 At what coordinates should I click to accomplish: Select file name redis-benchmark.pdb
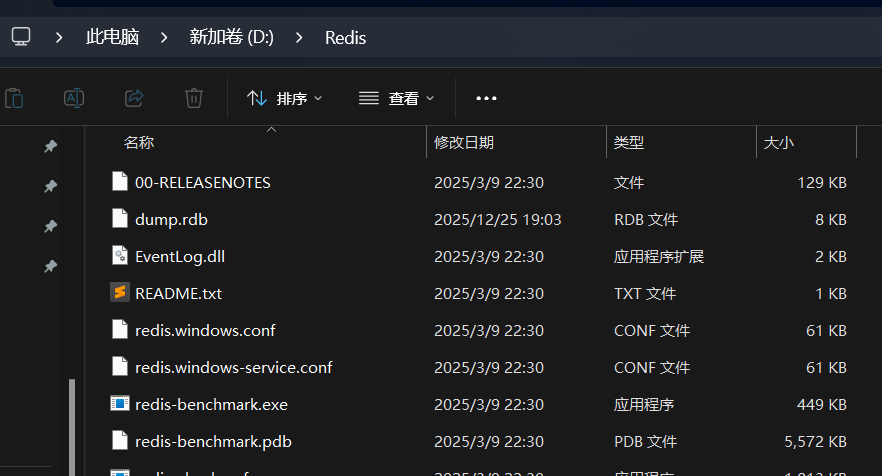click(x=213, y=442)
